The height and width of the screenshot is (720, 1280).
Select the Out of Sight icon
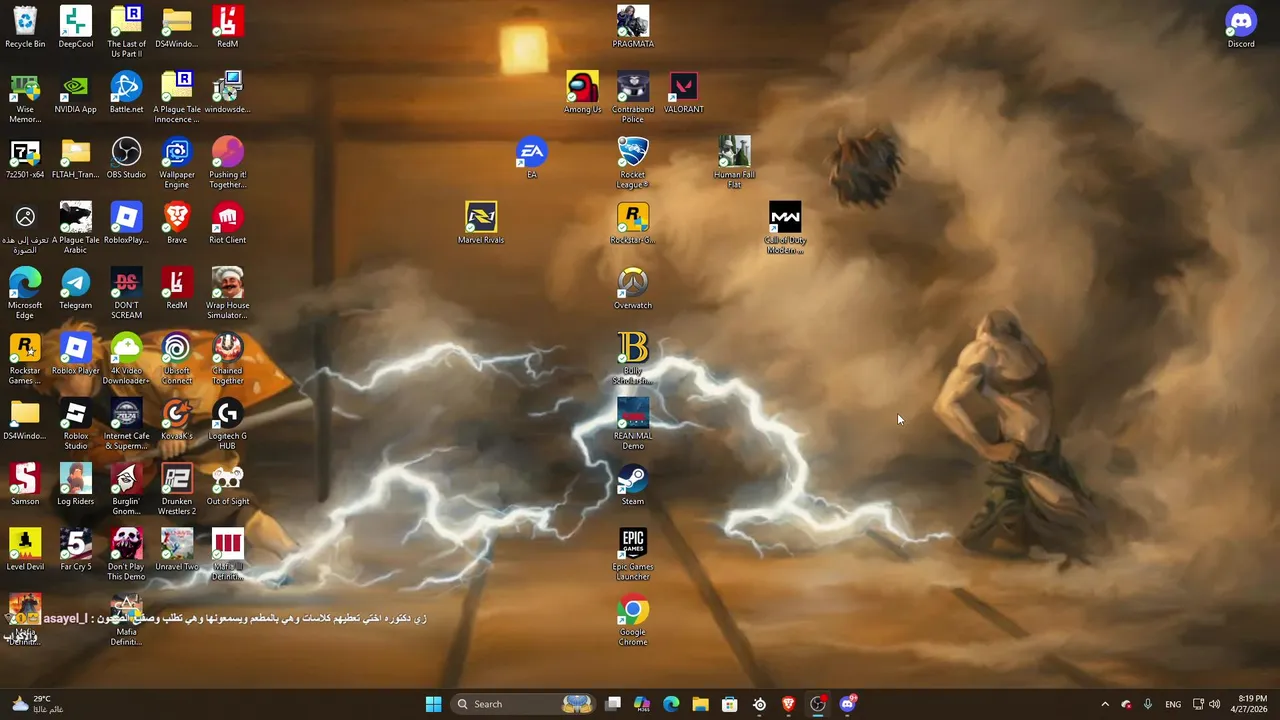click(x=227, y=484)
